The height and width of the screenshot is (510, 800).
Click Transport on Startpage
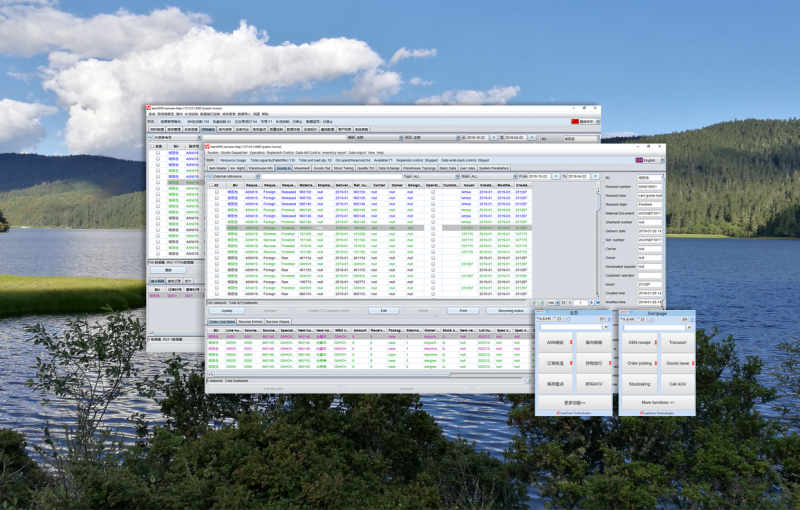[678, 342]
